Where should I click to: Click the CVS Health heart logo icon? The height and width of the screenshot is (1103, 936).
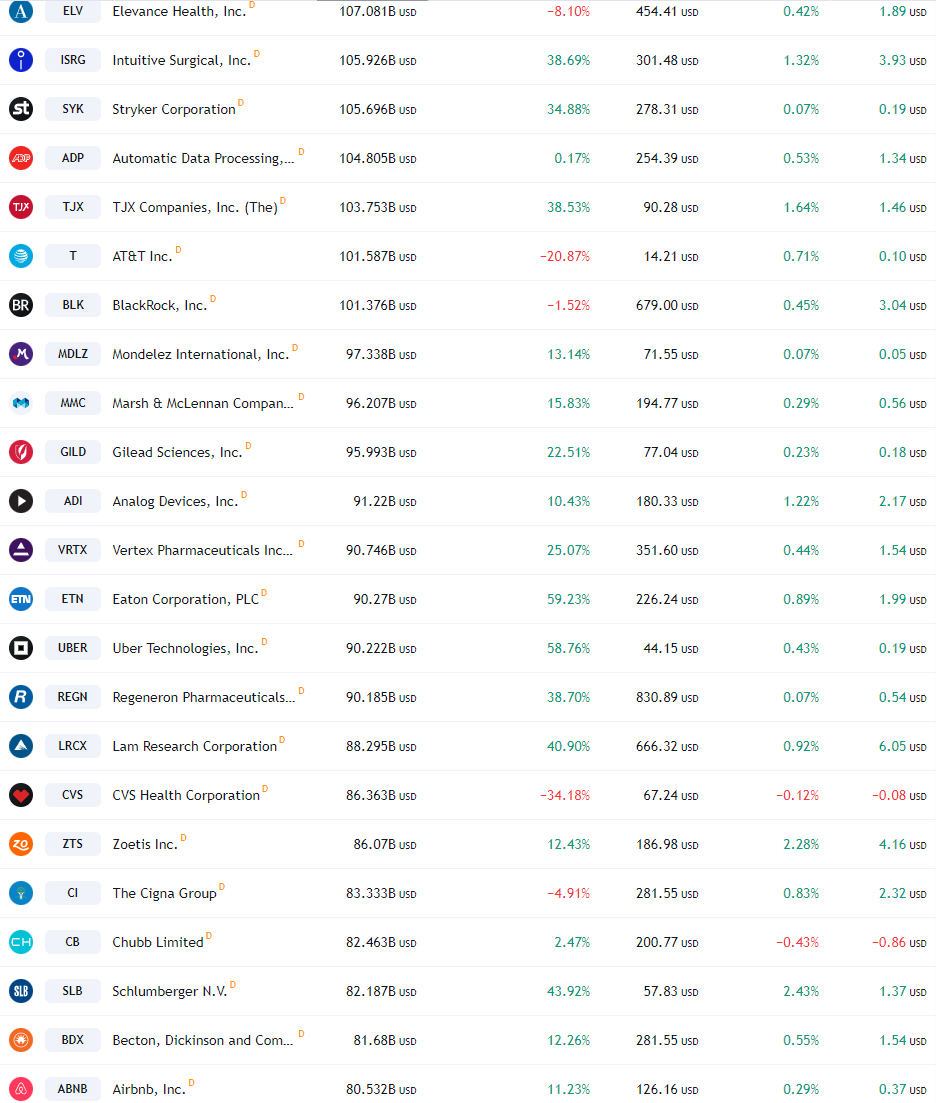[21, 795]
